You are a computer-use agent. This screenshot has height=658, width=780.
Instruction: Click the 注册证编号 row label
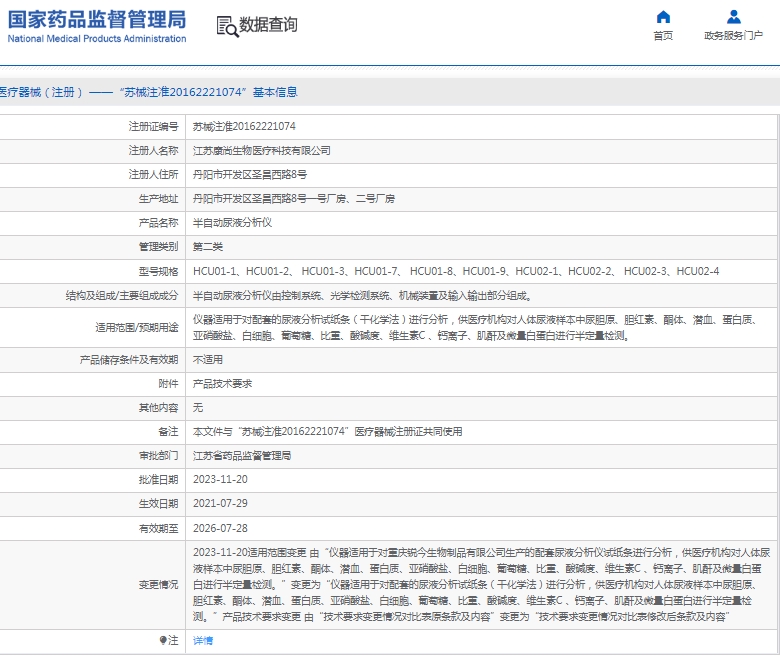[153, 126]
